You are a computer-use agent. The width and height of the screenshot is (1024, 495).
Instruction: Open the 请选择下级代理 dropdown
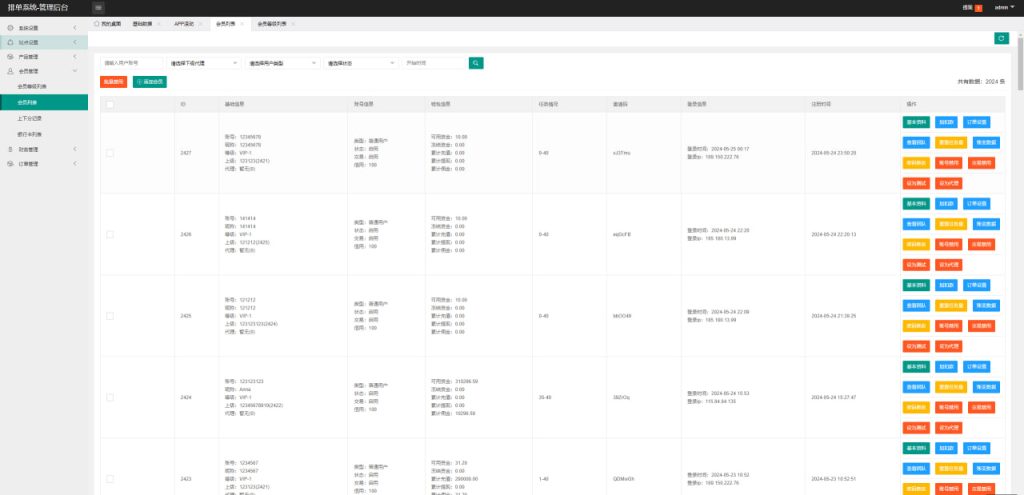coord(204,63)
